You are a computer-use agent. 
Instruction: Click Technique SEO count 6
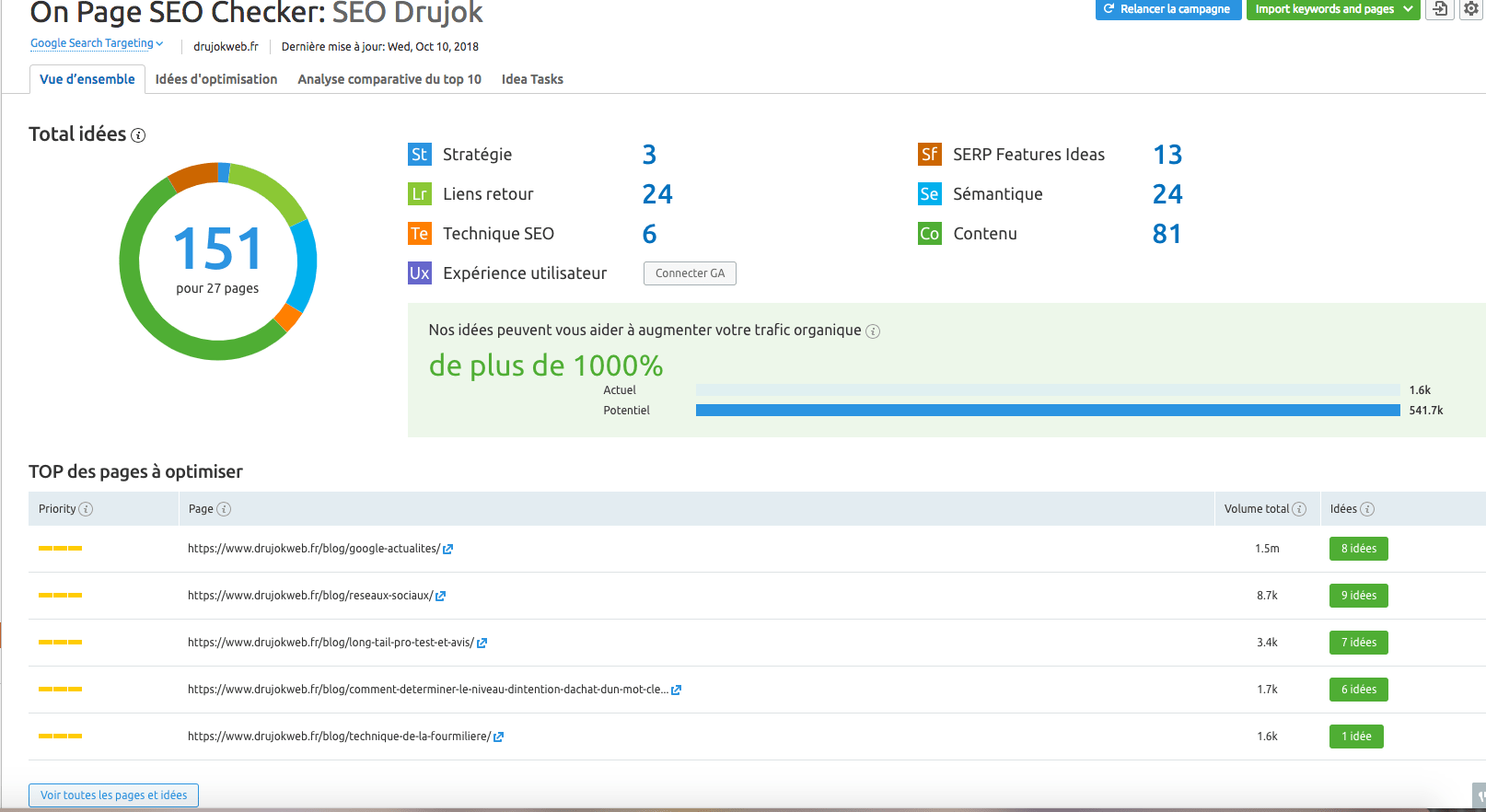click(649, 234)
